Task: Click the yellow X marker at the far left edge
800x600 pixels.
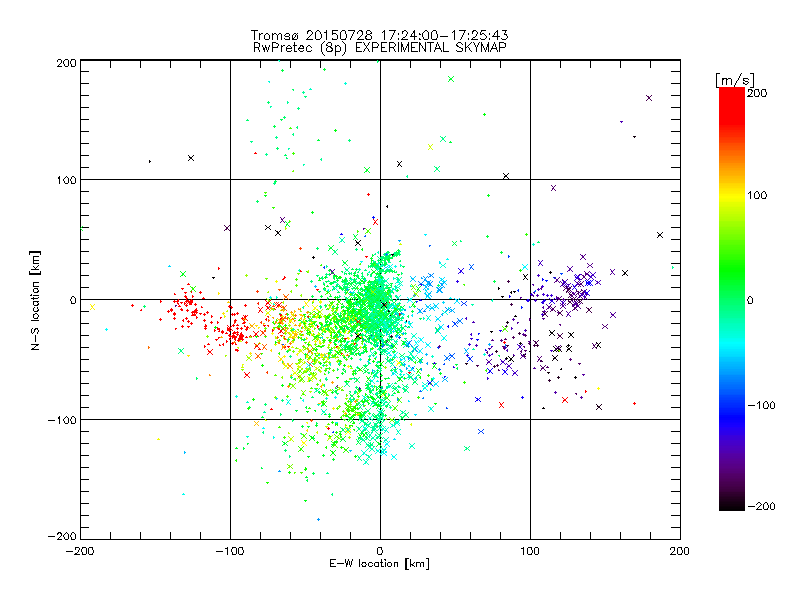Action: pyautogui.click(x=92, y=307)
